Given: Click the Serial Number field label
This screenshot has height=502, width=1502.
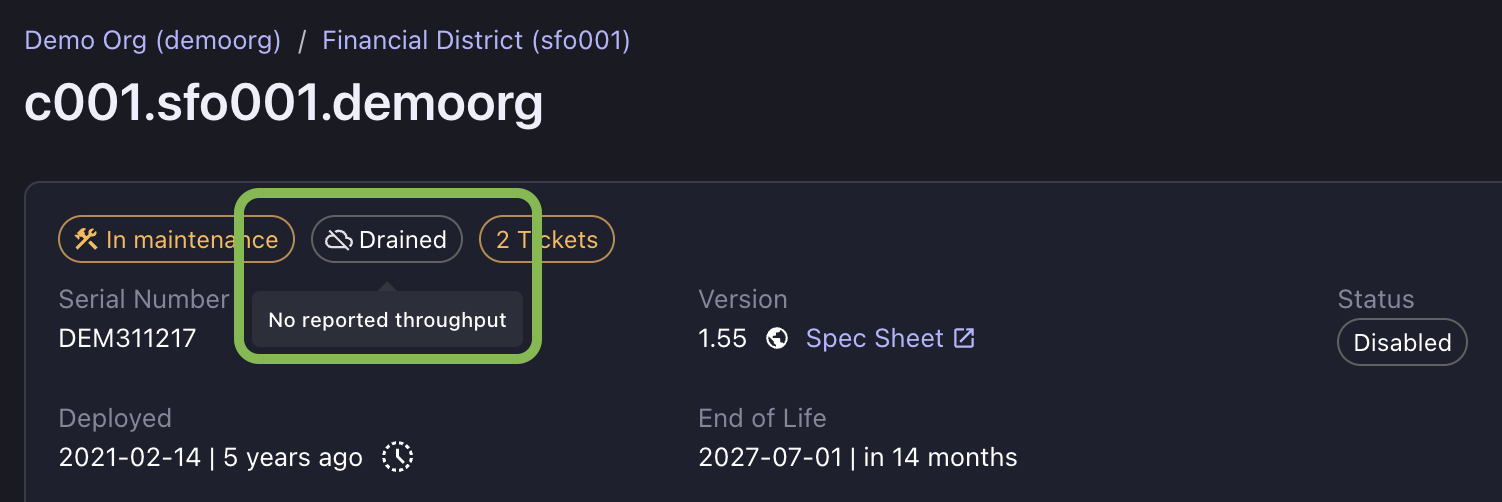Looking at the screenshot, I should point(144,299).
